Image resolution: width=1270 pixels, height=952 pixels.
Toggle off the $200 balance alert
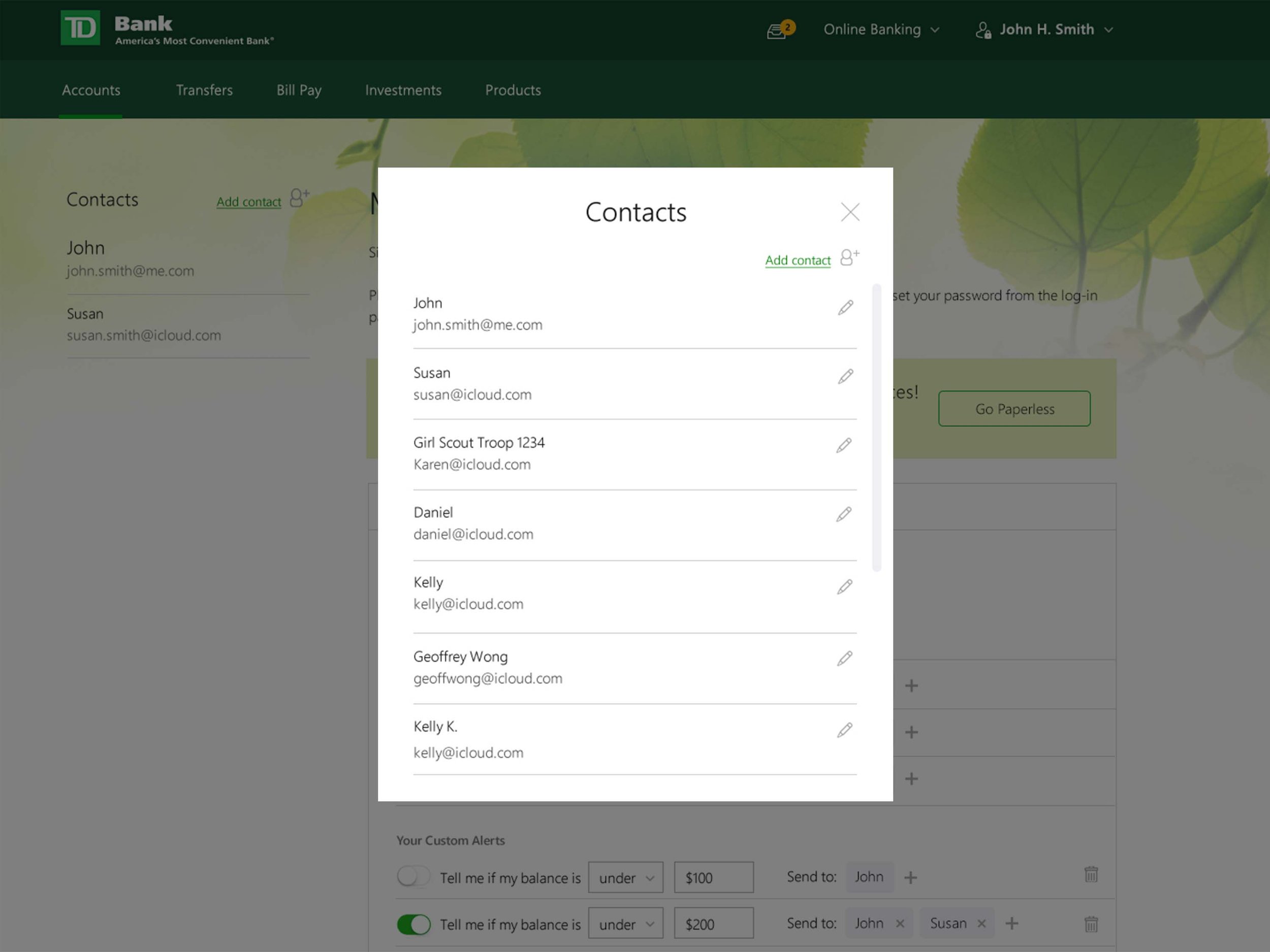(414, 925)
